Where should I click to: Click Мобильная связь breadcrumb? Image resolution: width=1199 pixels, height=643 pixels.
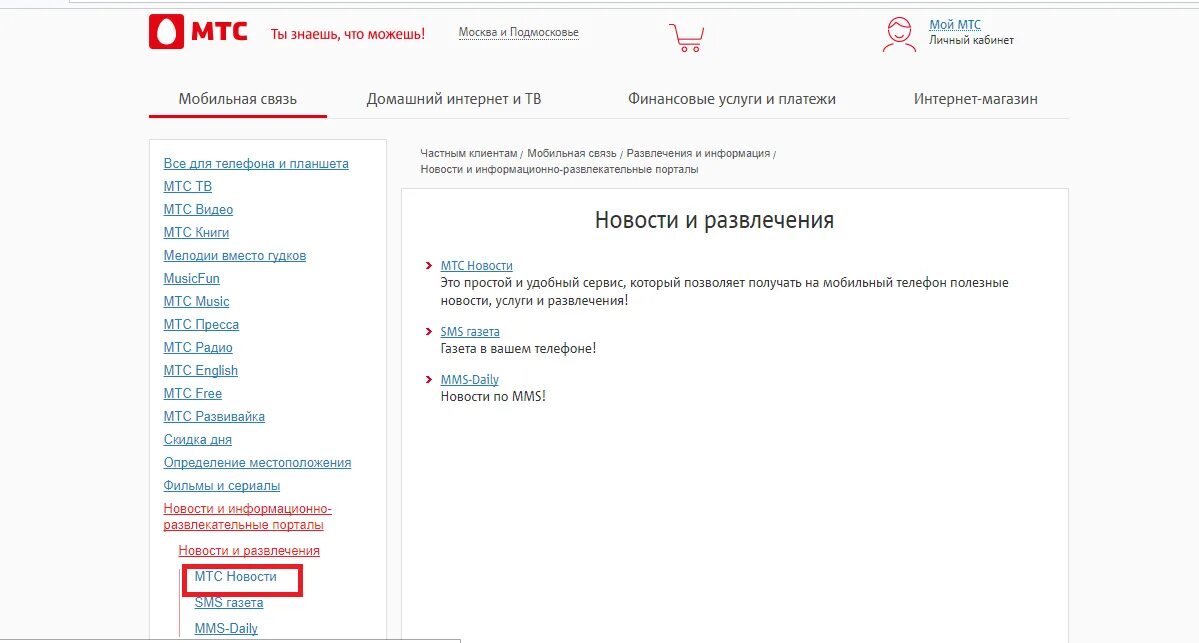tap(572, 153)
